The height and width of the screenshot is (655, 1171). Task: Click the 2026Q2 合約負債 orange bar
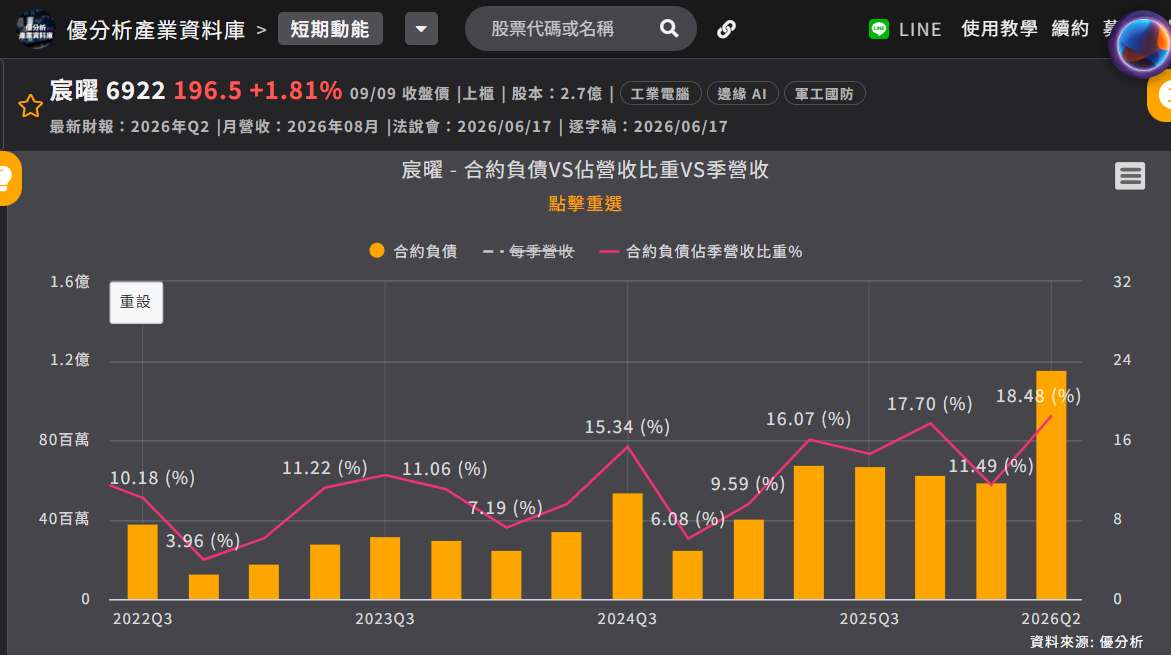[x=1051, y=485]
